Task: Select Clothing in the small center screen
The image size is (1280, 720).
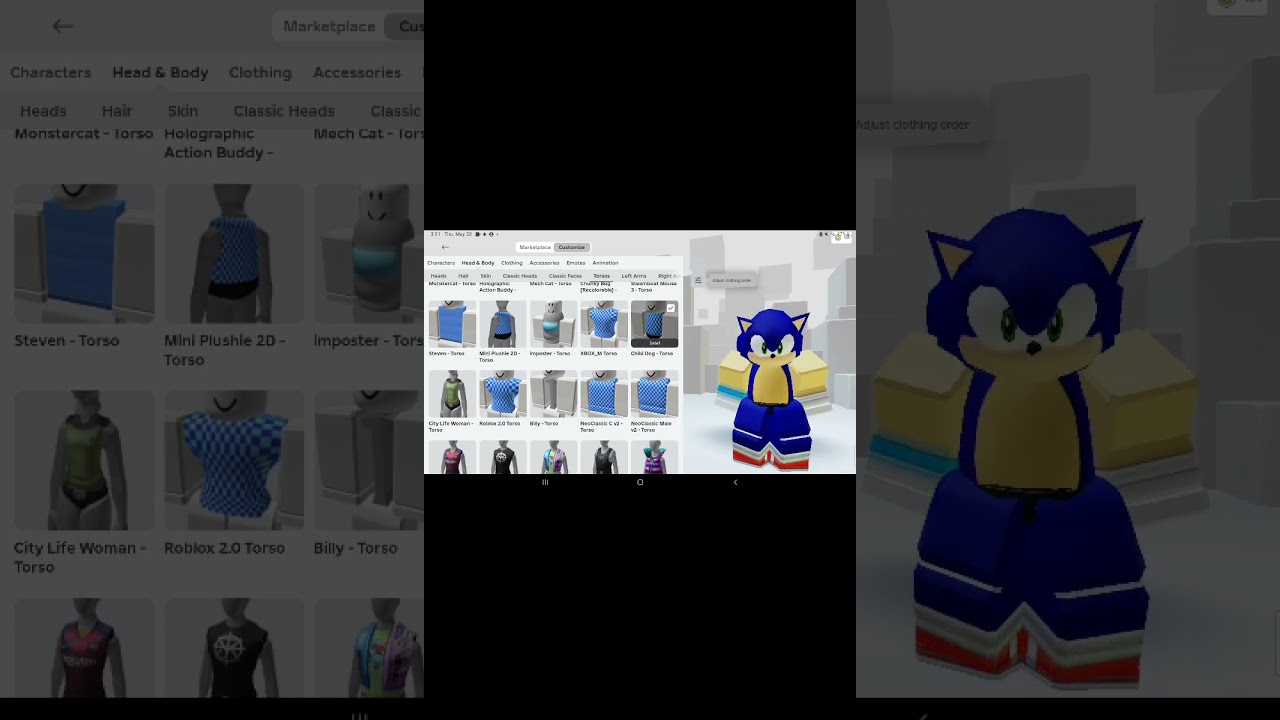Action: coord(512,263)
